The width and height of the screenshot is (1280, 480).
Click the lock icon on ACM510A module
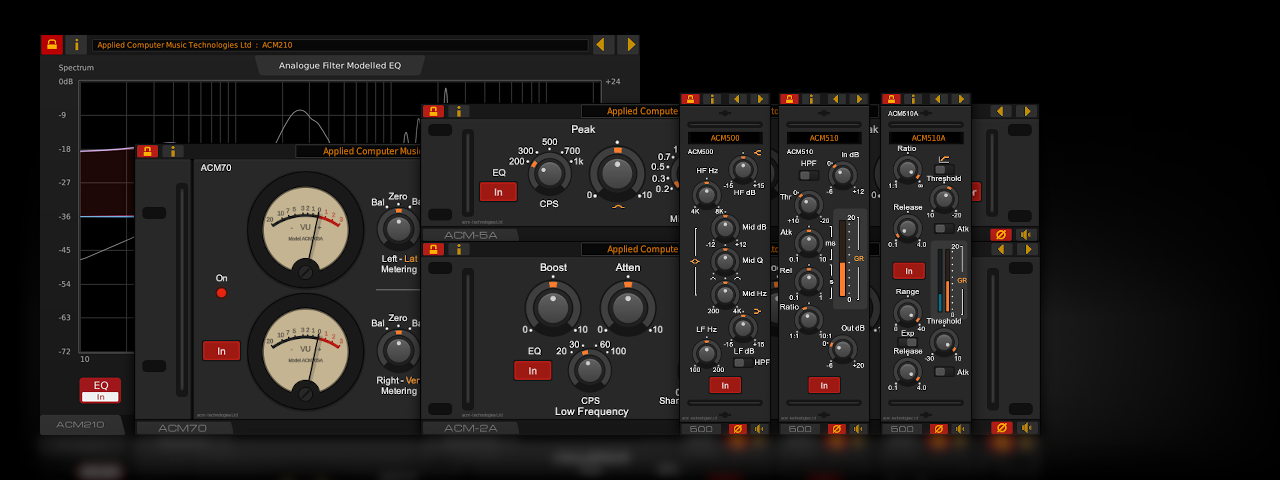[x=890, y=99]
